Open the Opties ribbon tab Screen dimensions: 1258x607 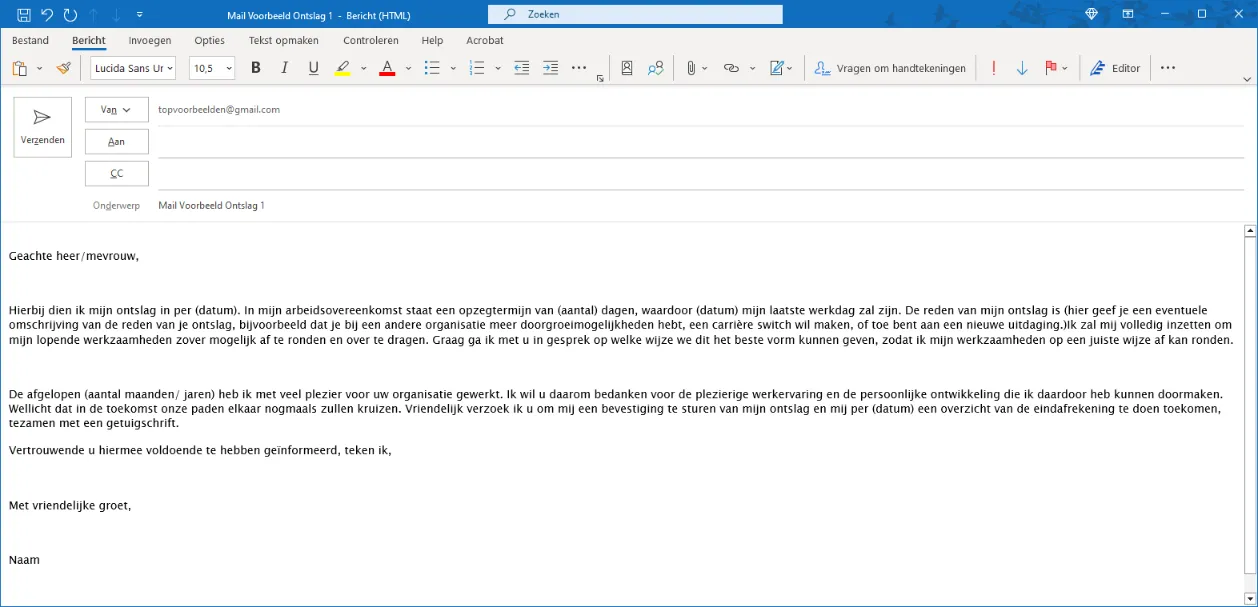(209, 41)
